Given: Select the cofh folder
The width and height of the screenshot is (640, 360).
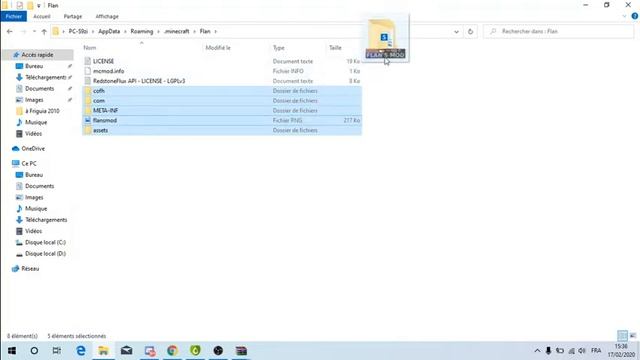Looking at the screenshot, I should click(x=222, y=91).
